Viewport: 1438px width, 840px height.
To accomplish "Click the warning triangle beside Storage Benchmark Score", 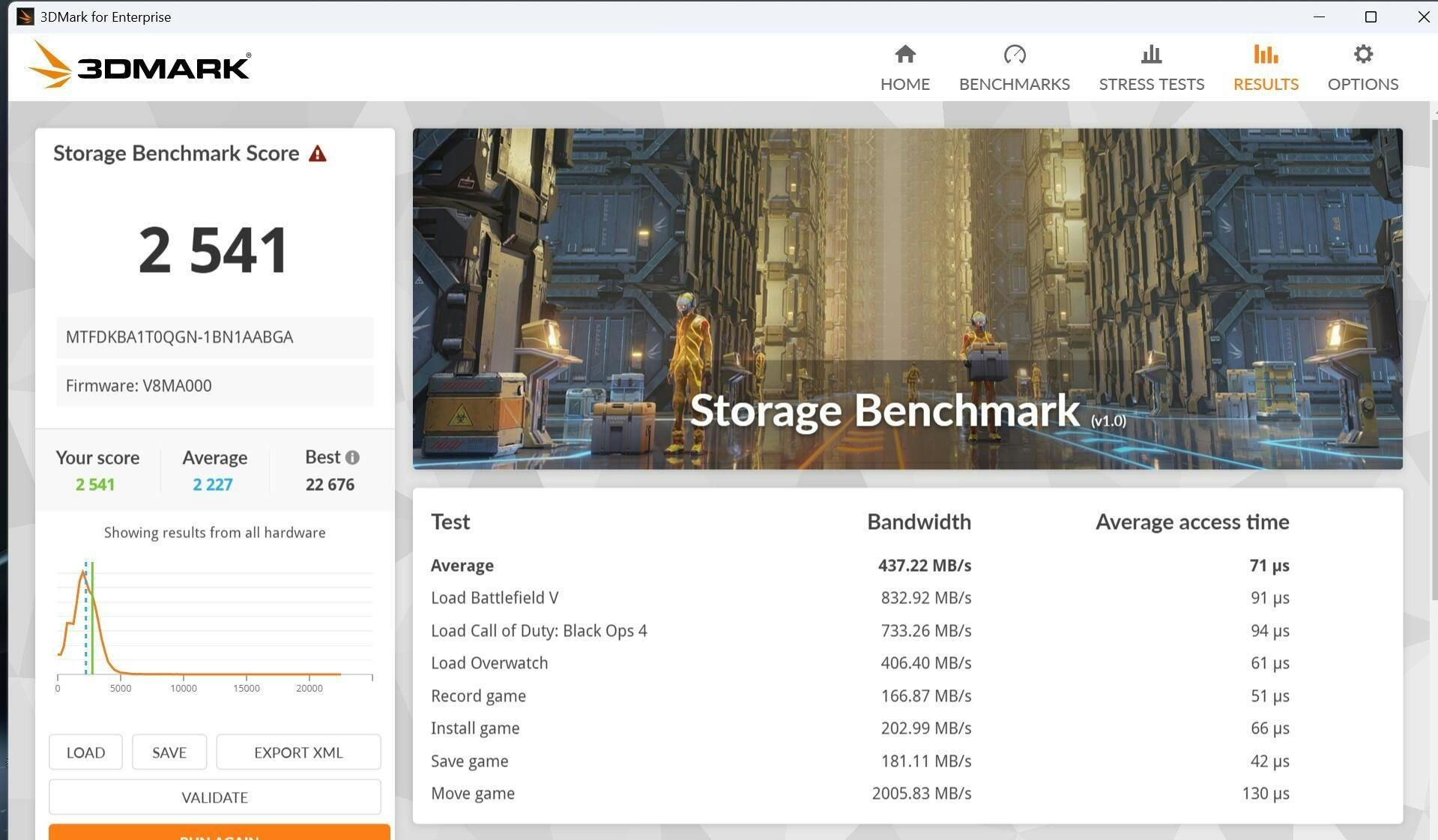I will (x=318, y=154).
